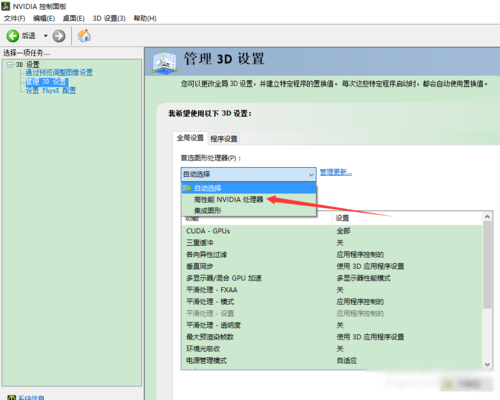Open the 3D 设置(3) menu
This screenshot has width=500, height=400.
tap(109, 18)
